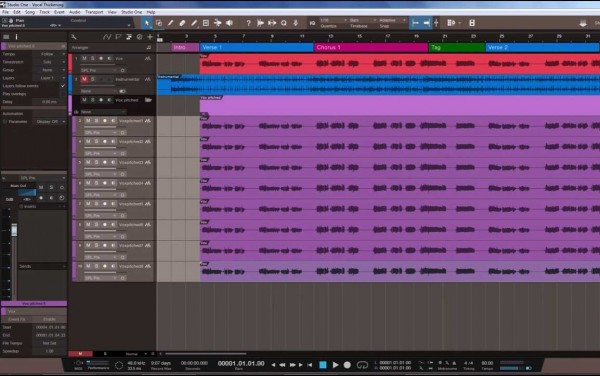Select the Intro arranger section
This screenshot has width=600, height=376.
[185, 47]
